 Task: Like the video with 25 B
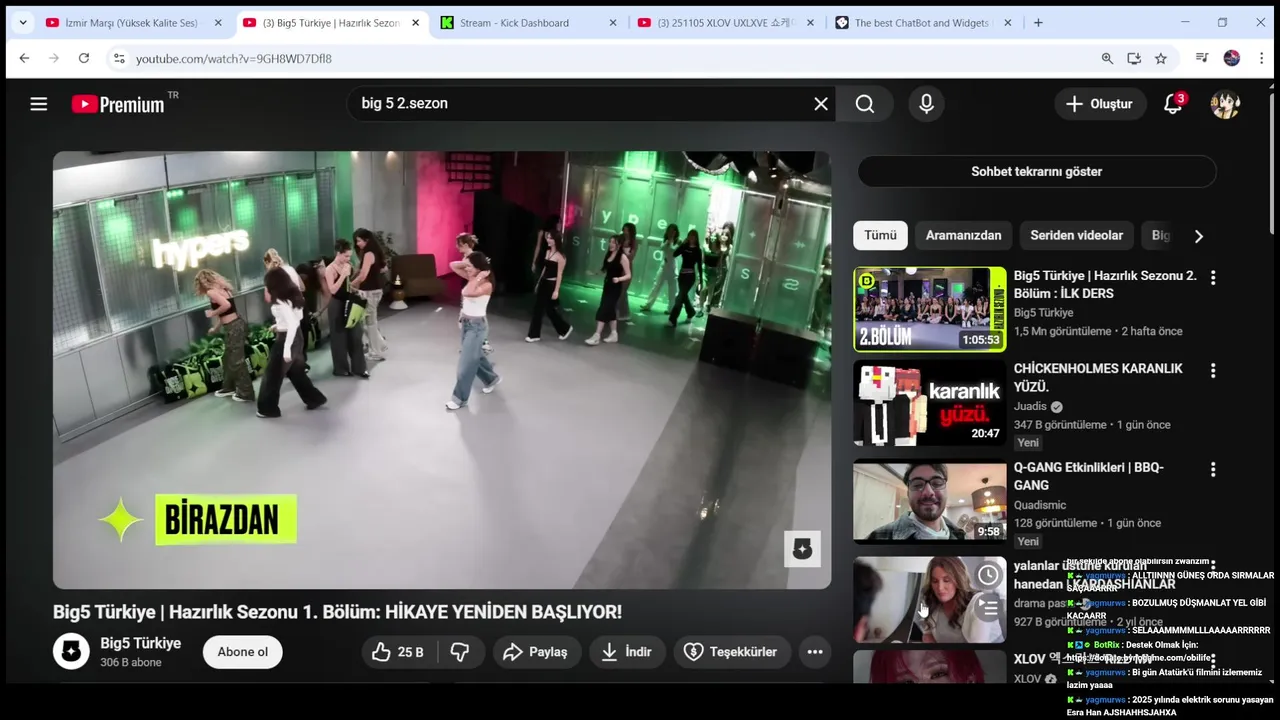[x=399, y=652]
